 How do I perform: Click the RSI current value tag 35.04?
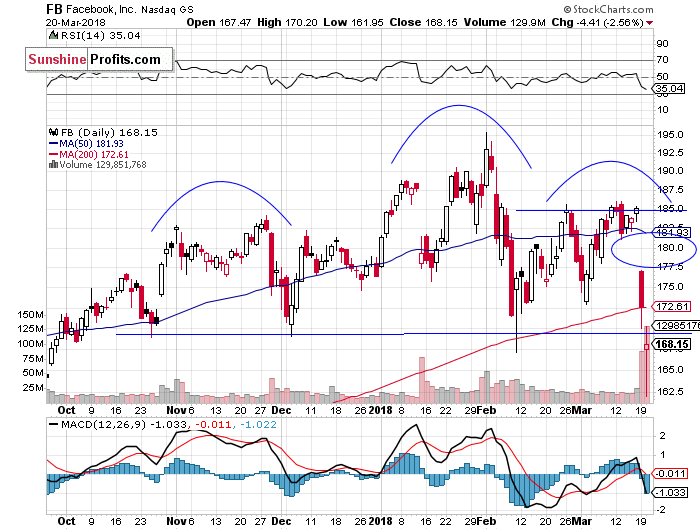[669, 88]
